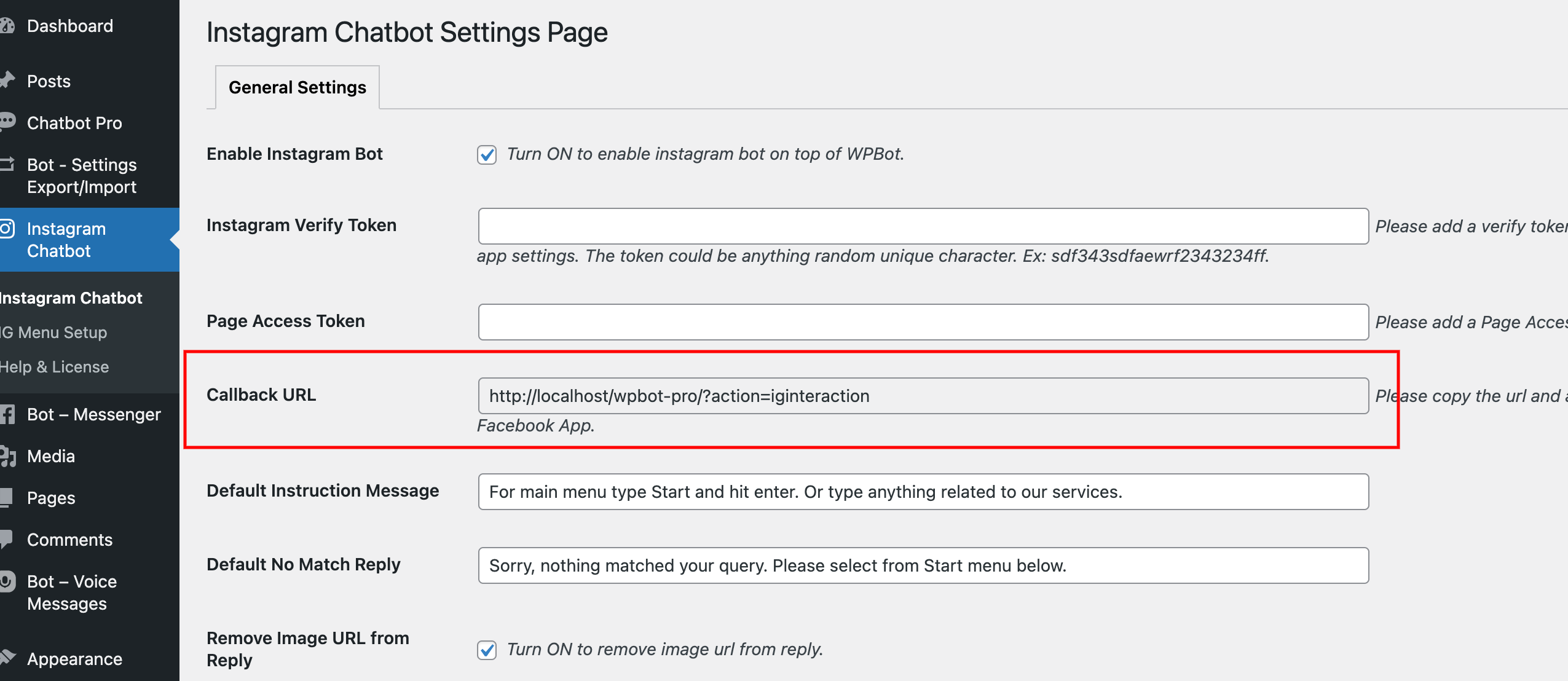Viewport: 1568px width, 681px height.
Task: Go to Media menu item
Action: click(51, 456)
